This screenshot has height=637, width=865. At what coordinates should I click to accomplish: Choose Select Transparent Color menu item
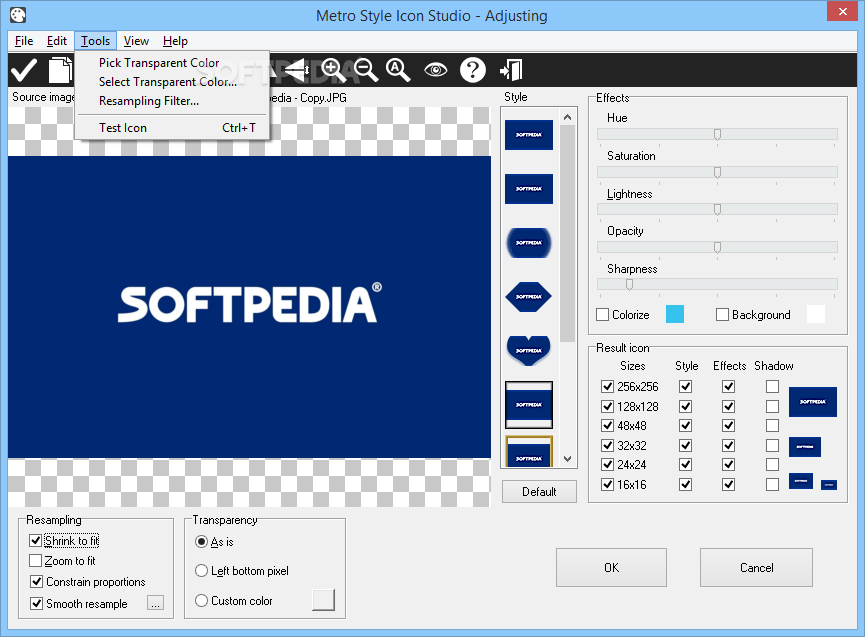coord(172,82)
